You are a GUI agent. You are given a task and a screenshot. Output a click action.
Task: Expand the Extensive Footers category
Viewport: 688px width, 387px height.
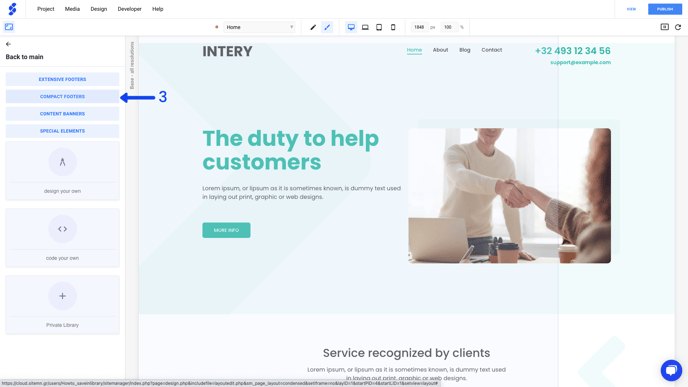pos(62,79)
